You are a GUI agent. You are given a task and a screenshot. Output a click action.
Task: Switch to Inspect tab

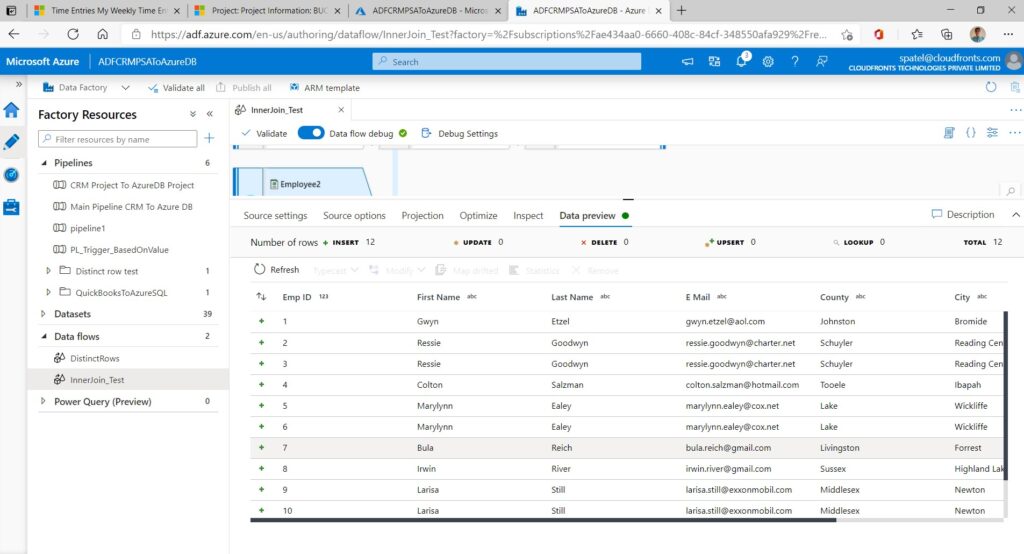click(528, 216)
